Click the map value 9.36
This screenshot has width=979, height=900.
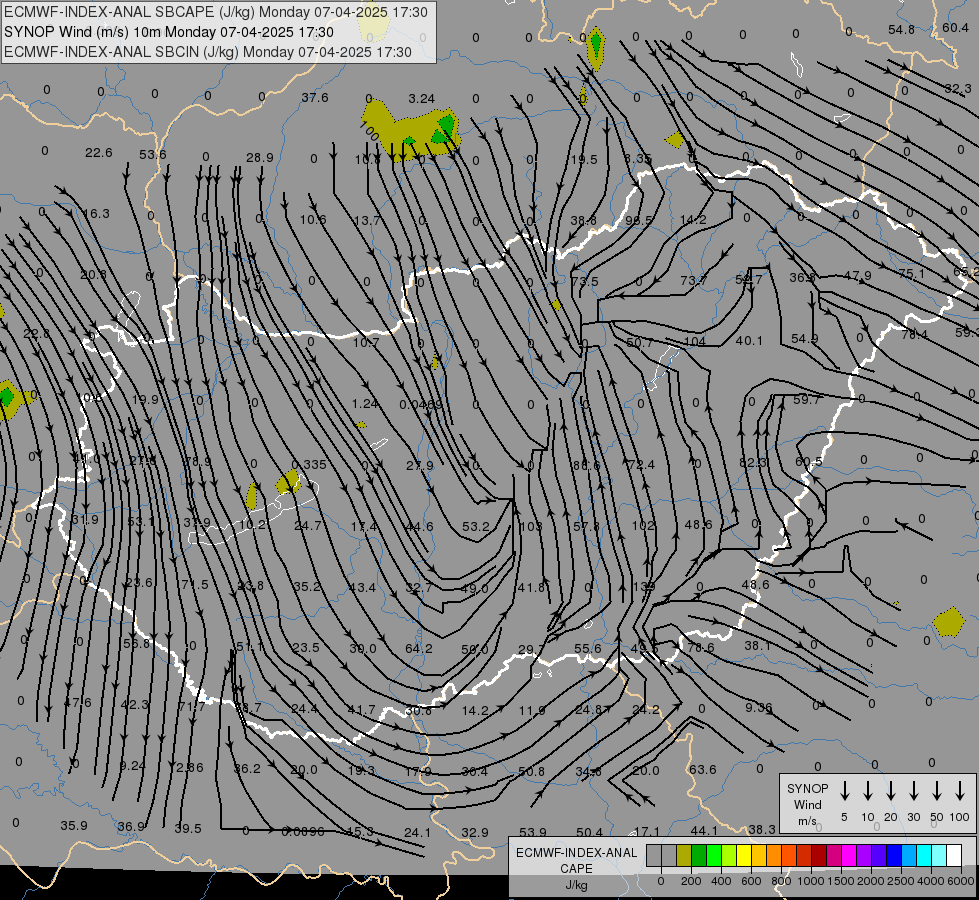tap(759, 708)
